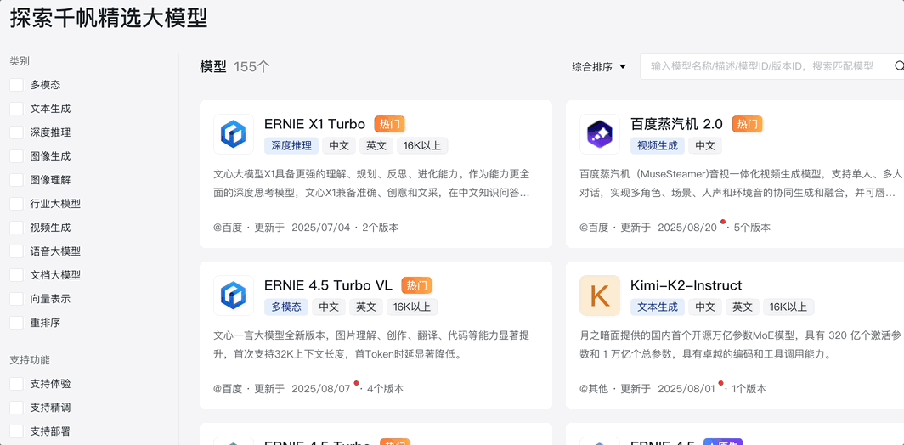
Task: Click 4个版本 text on ERNIE 4.5 Turbo VL
Action: coord(385,389)
